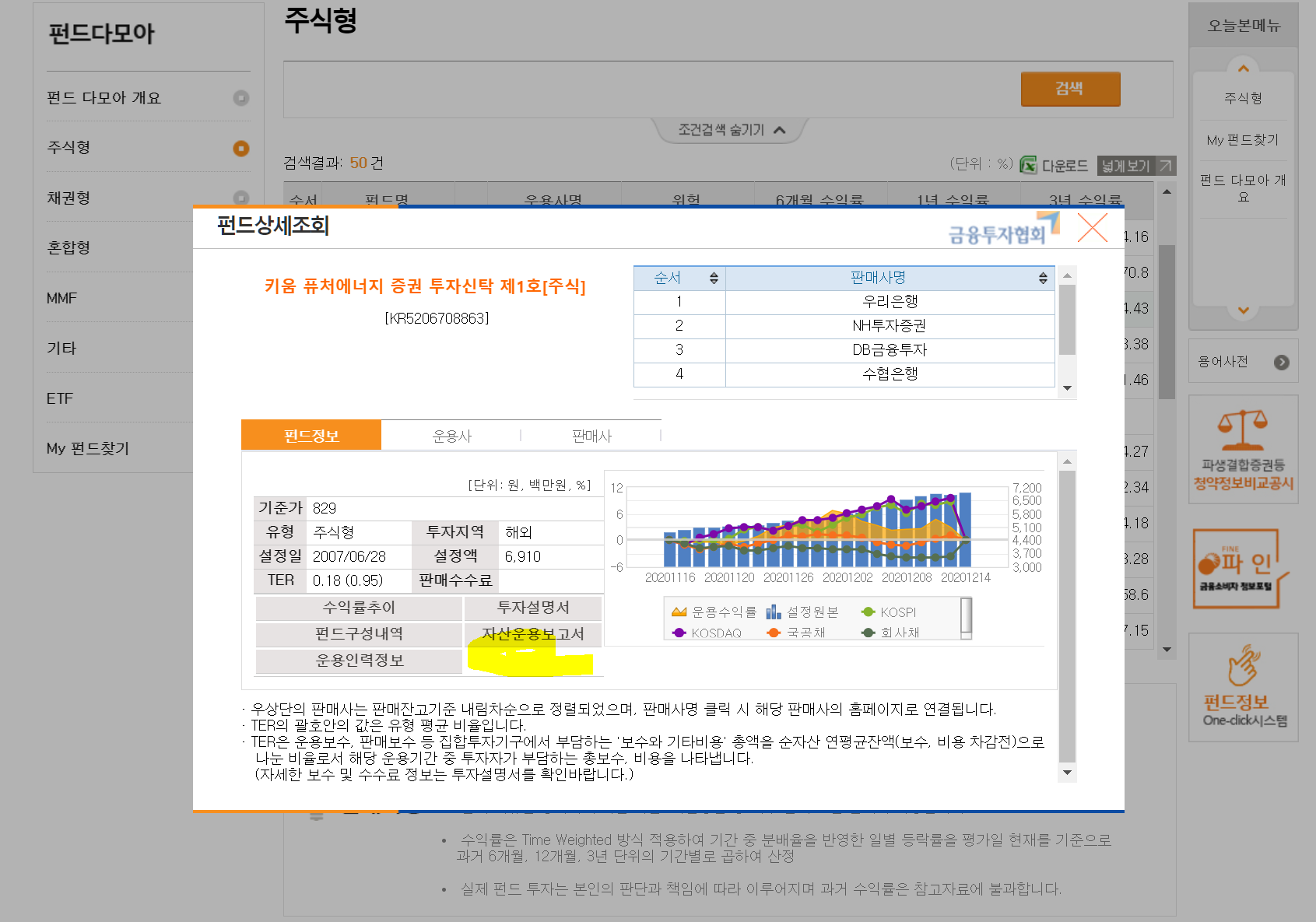
Task: Click the bullet icon beside 채권형
Action: click(x=241, y=198)
